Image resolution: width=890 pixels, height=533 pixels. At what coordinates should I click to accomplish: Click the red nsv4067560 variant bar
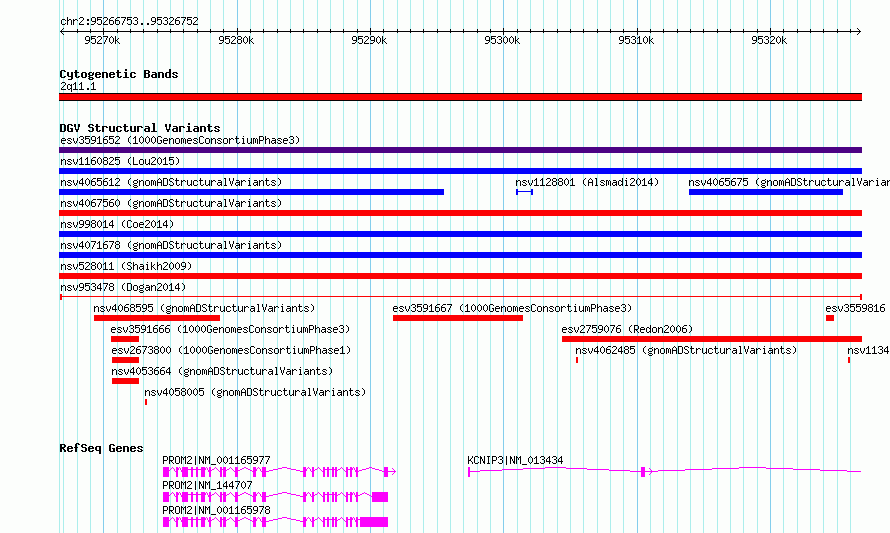click(460, 213)
